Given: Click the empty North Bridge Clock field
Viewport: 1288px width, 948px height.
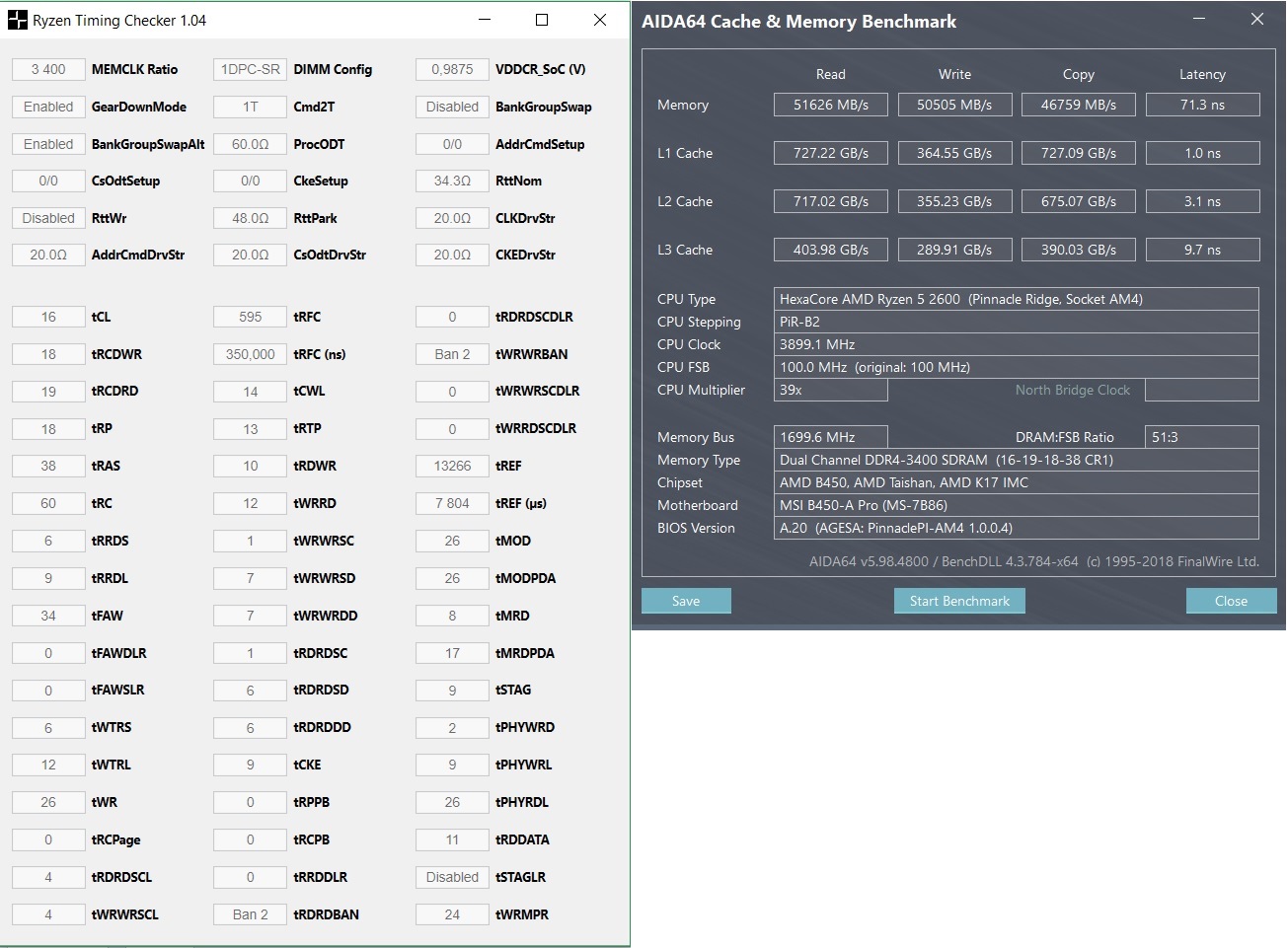Looking at the screenshot, I should [1202, 390].
